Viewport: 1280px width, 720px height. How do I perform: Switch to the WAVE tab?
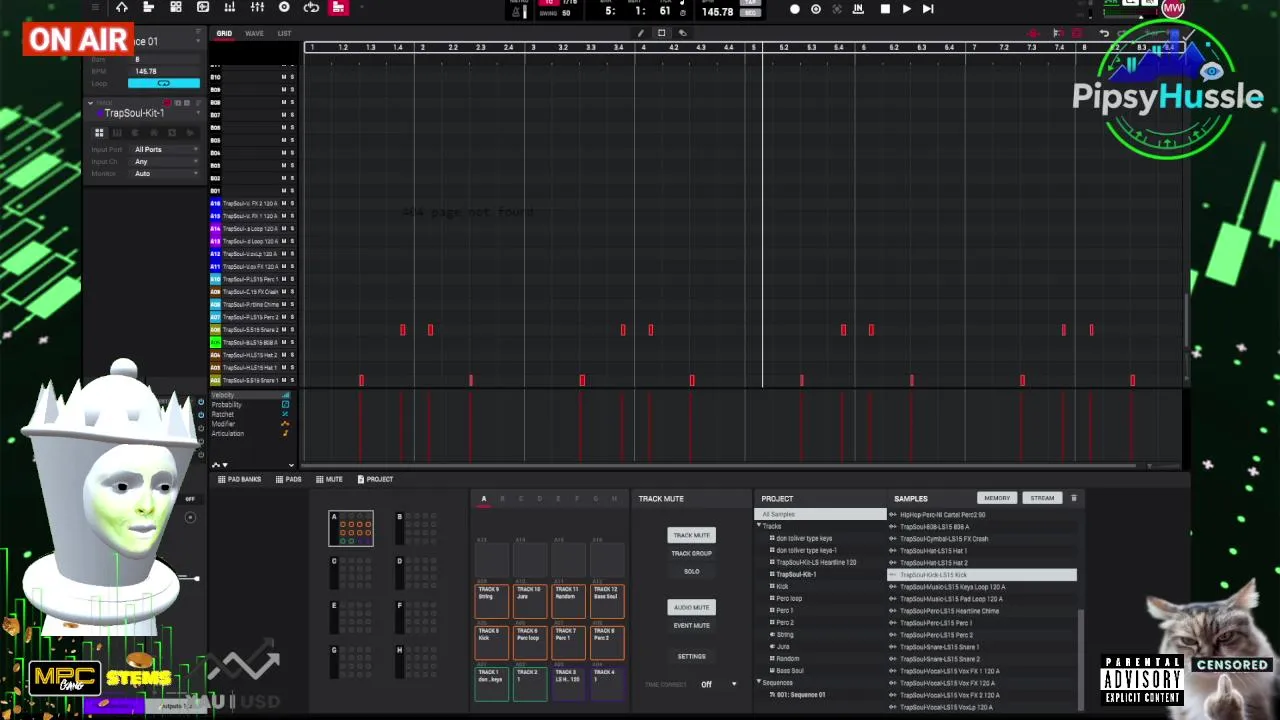click(x=255, y=33)
